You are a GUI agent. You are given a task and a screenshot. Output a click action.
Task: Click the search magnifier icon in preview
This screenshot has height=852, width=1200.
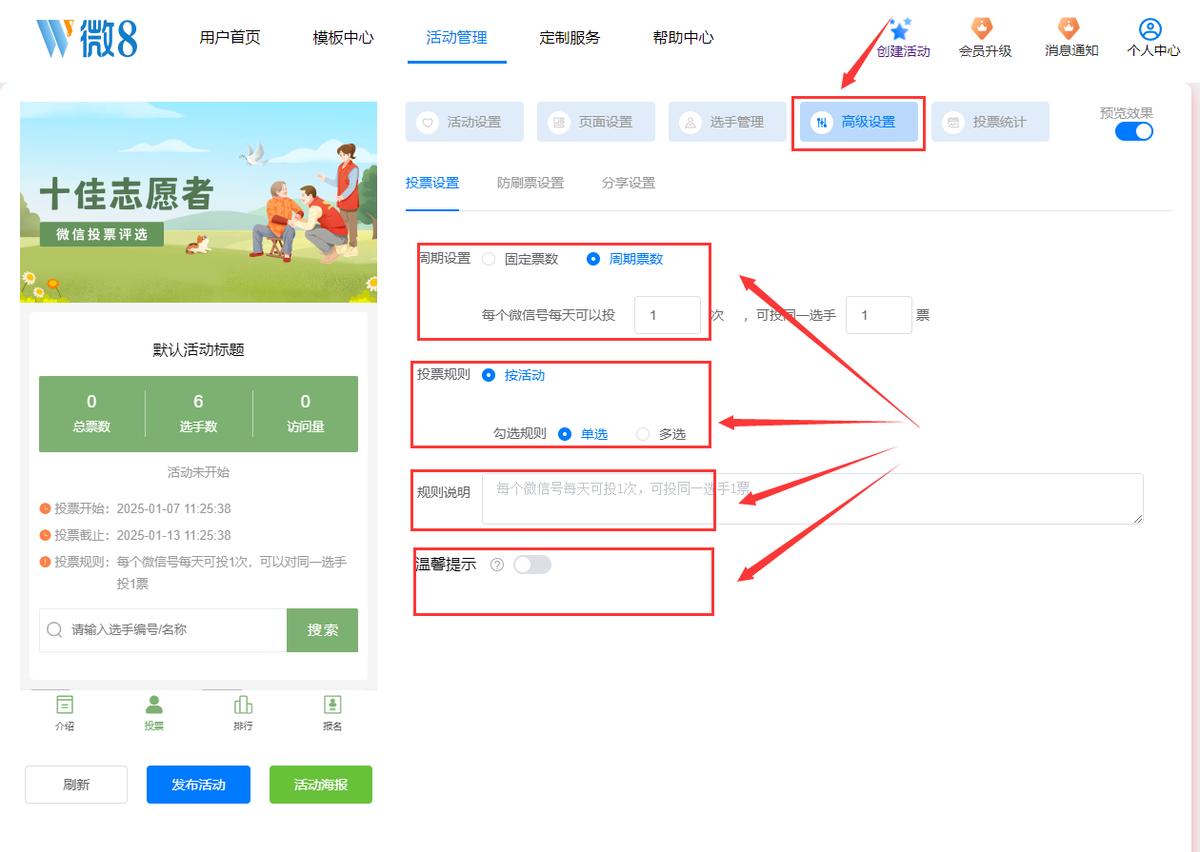(x=54, y=630)
